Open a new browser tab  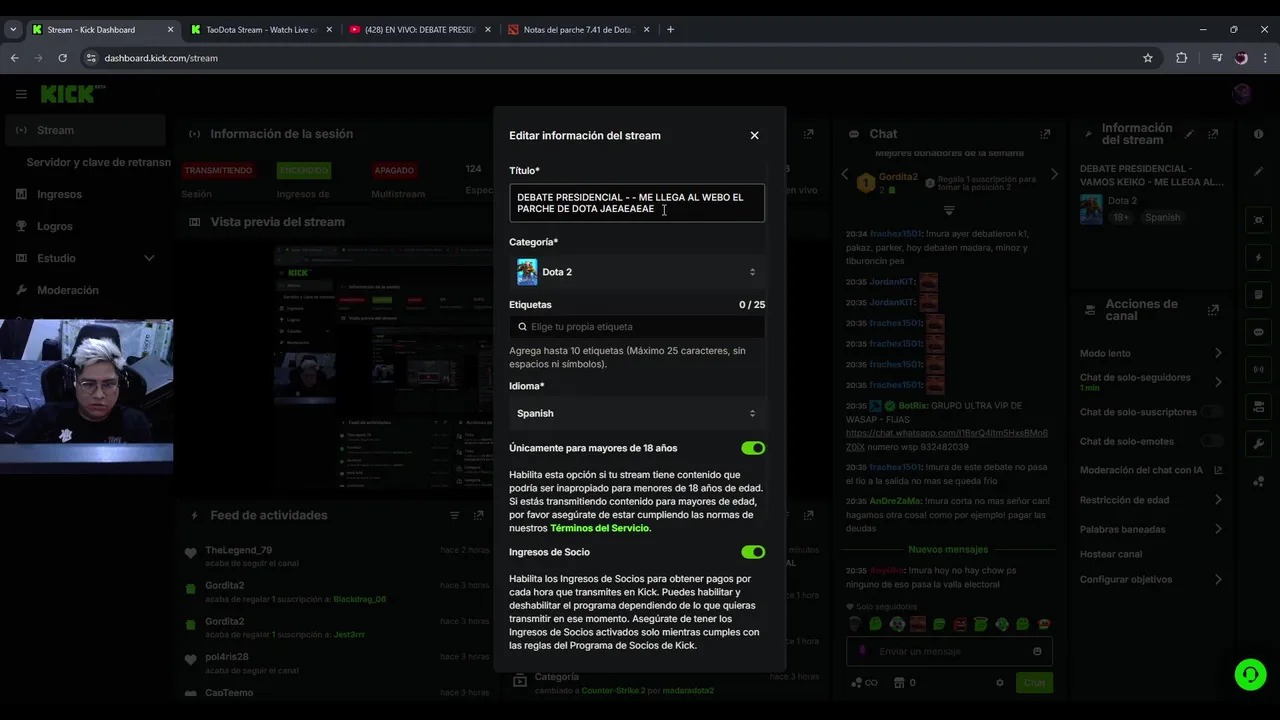pyautogui.click(x=670, y=29)
